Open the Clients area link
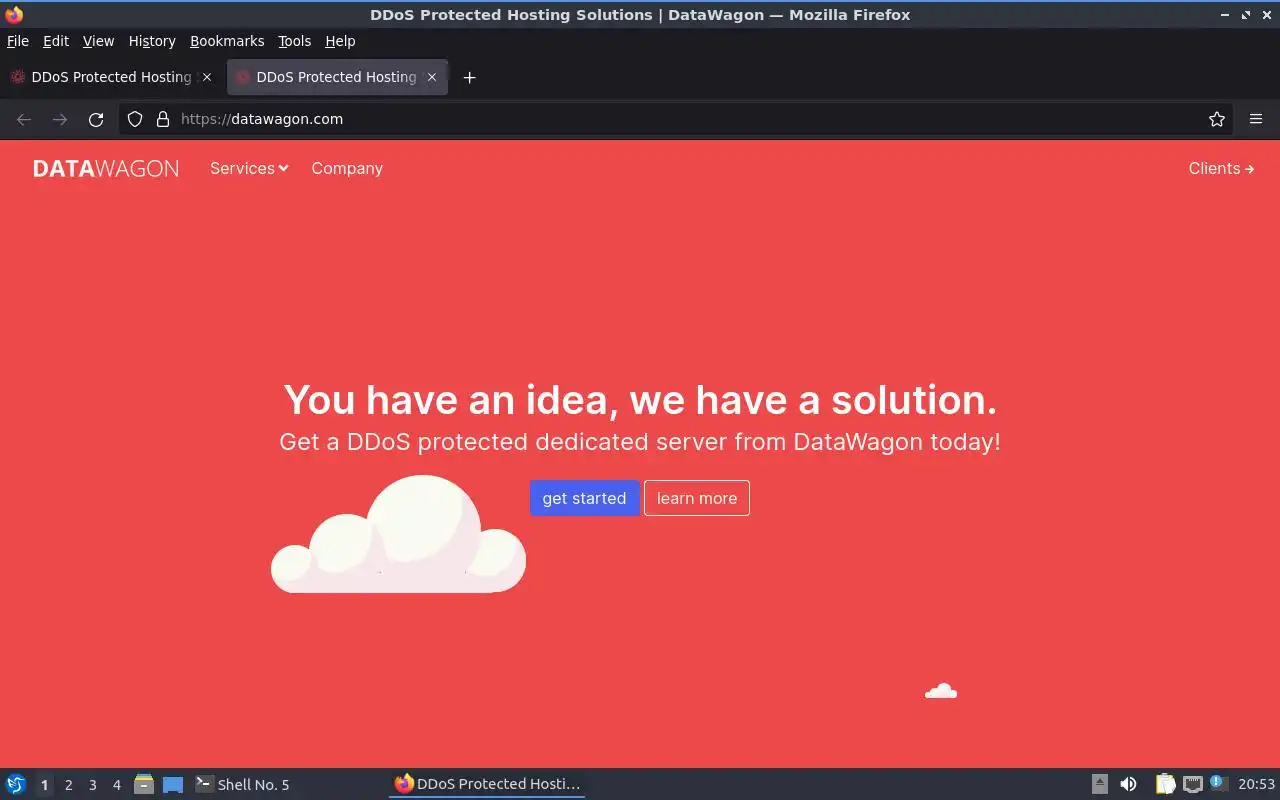This screenshot has height=800, width=1280. (x=1221, y=168)
